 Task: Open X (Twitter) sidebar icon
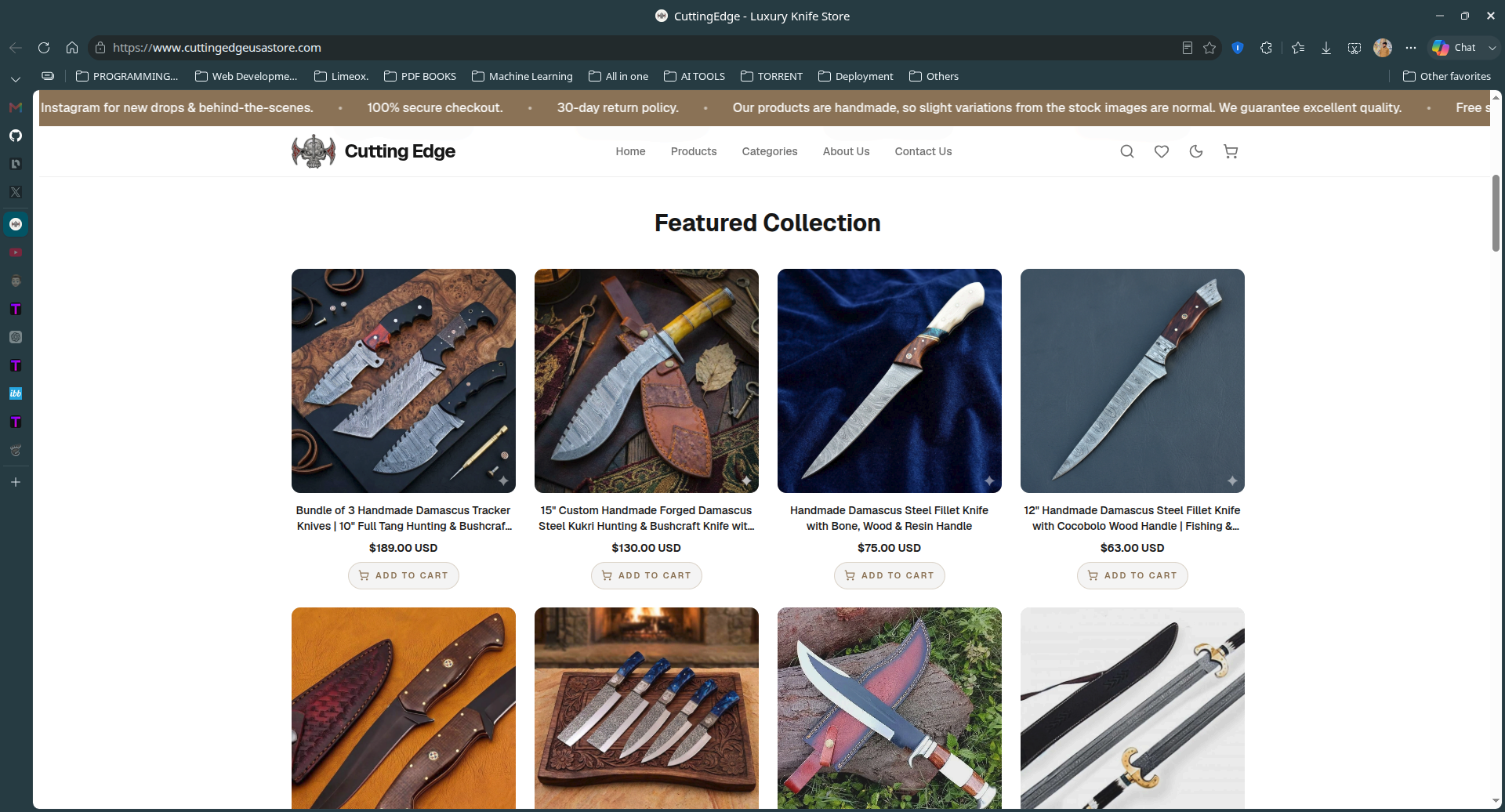pos(16,192)
